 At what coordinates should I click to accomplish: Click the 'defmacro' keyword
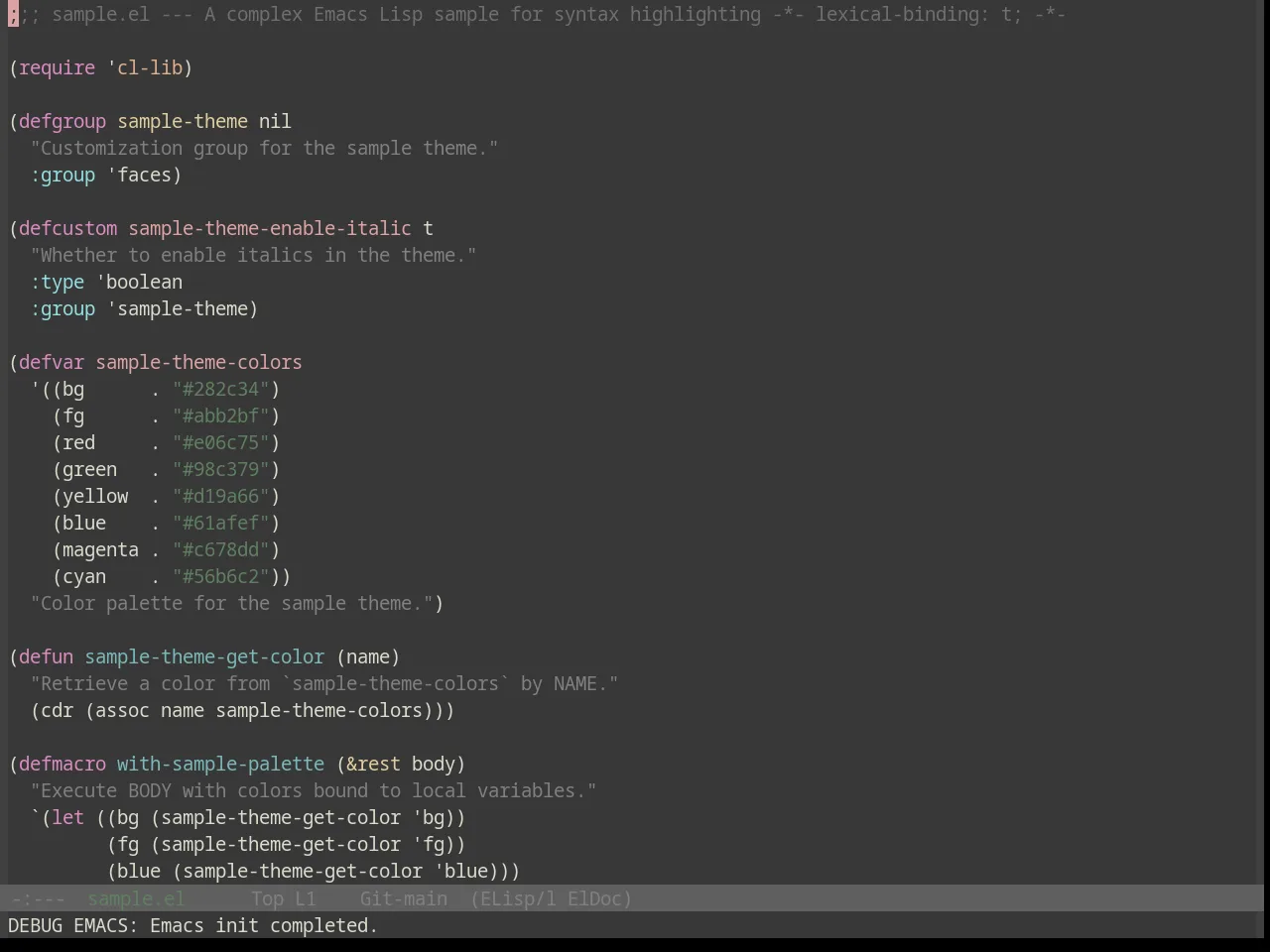coord(63,764)
